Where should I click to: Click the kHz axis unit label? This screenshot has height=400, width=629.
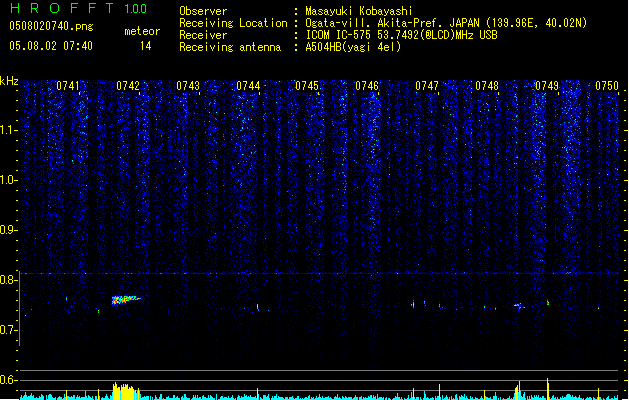tap(9, 81)
